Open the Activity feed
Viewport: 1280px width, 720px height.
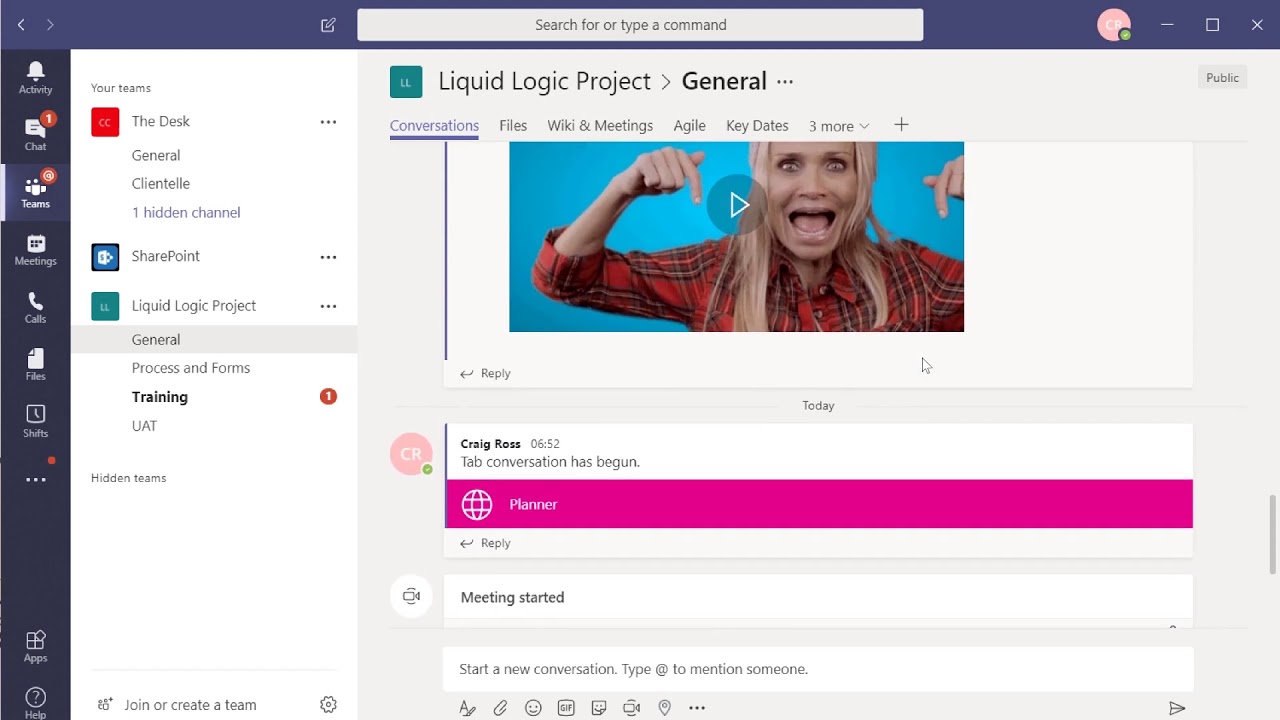click(x=35, y=78)
